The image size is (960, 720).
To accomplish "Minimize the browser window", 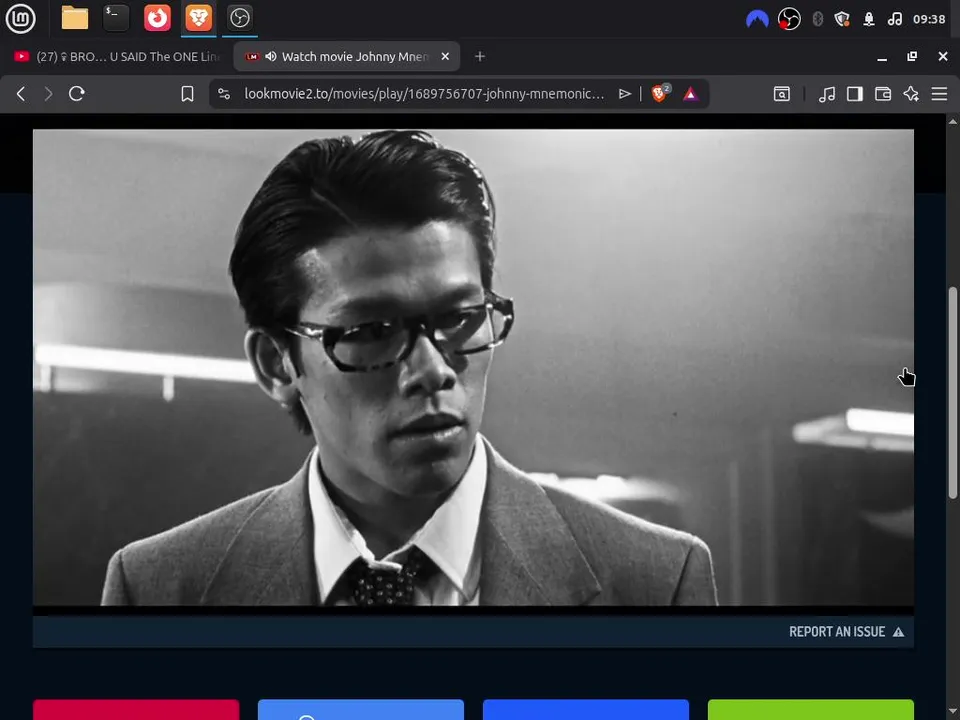I will pos(882,57).
